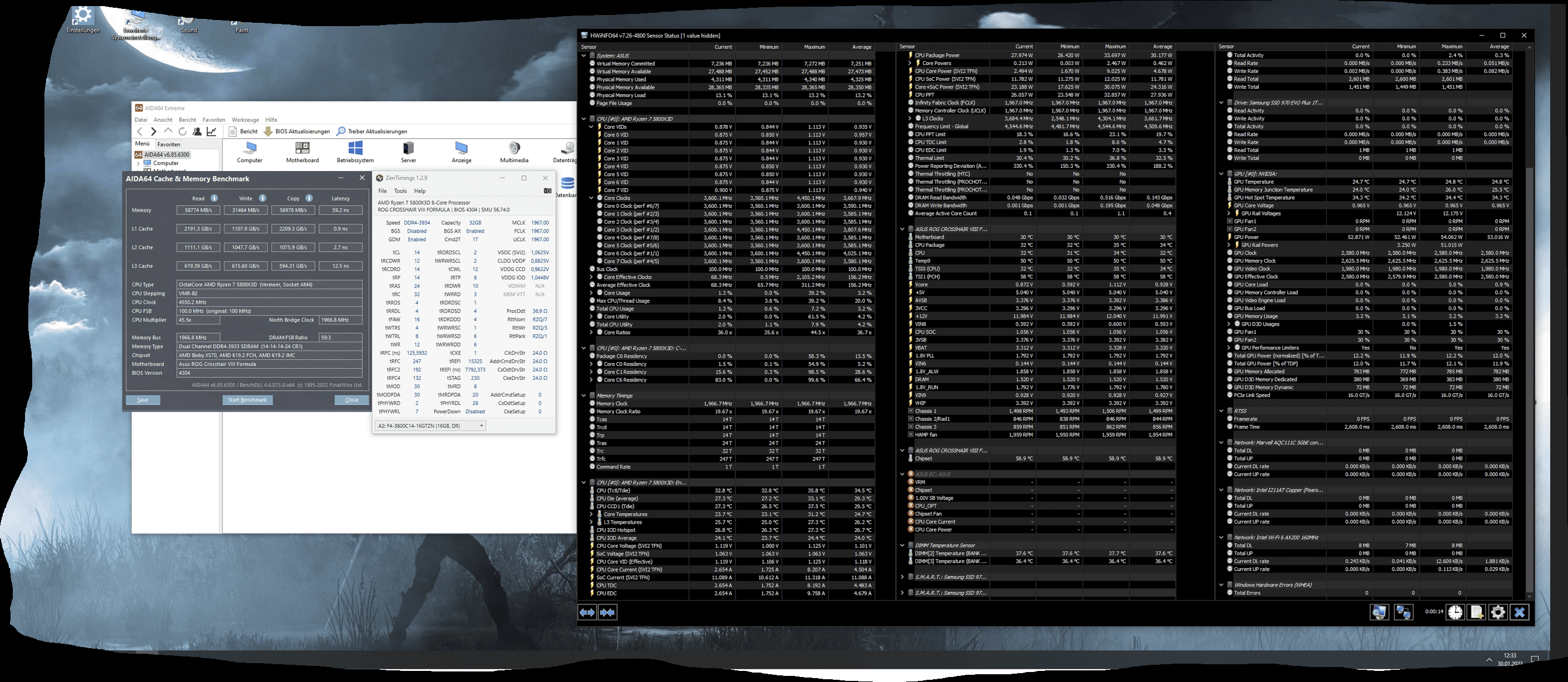Click Treiber Aktualisierungen toolbar button
This screenshot has height=682, width=1568.
click(x=372, y=132)
